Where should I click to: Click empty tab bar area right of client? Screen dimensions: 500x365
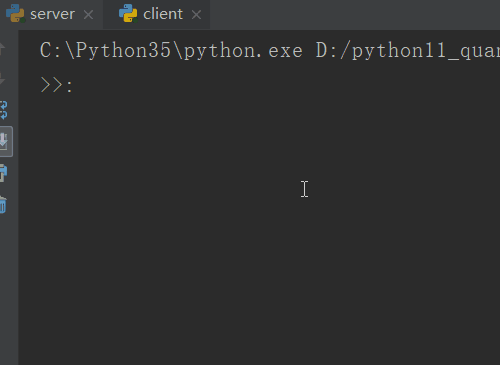click(x=355, y=15)
